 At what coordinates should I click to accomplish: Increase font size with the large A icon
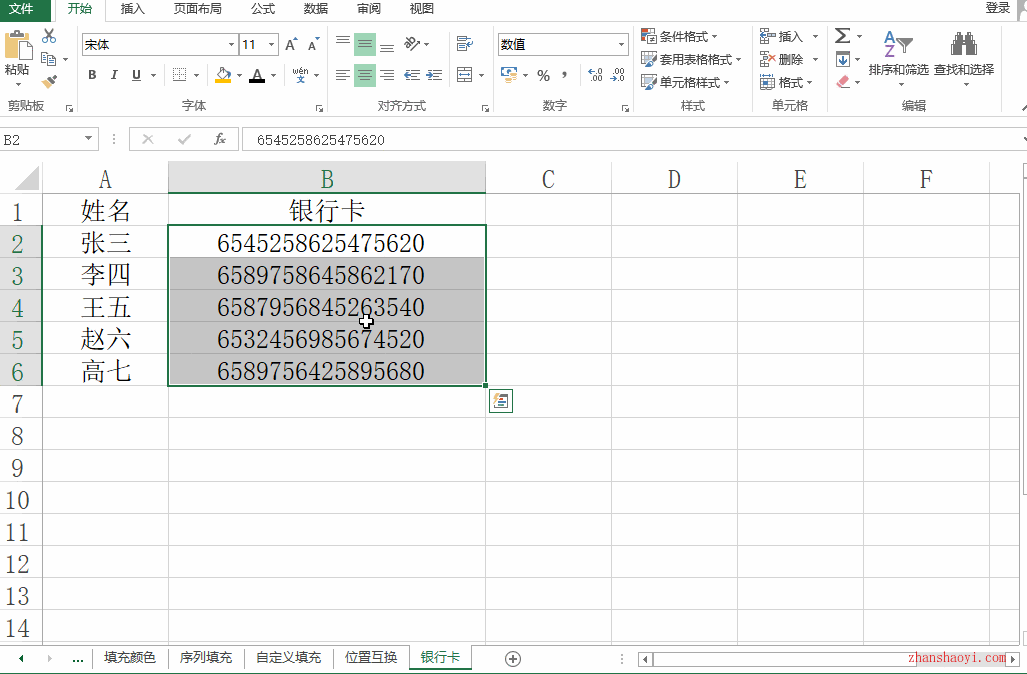[291, 45]
